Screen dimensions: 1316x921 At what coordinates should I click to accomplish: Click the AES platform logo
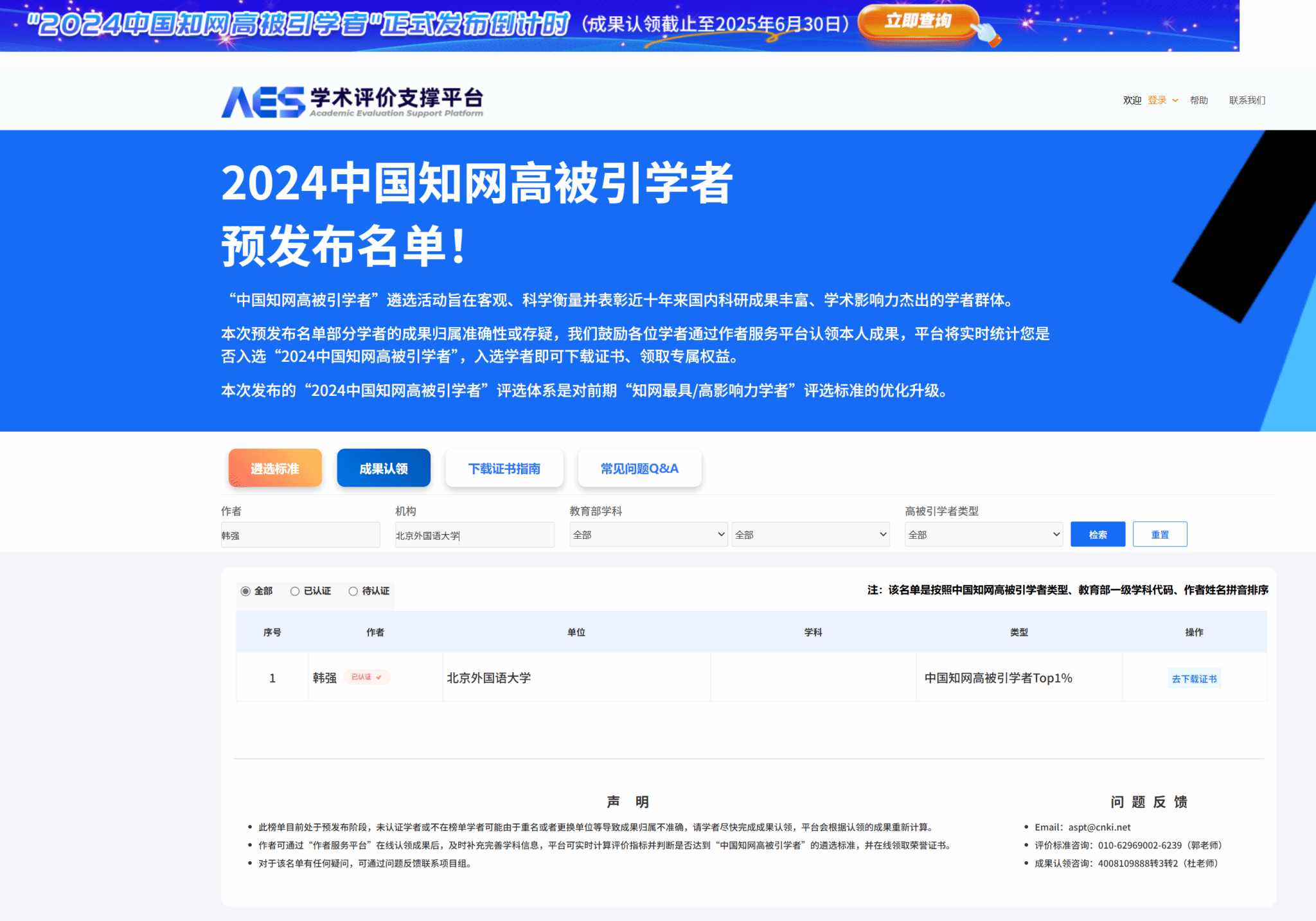click(x=352, y=102)
